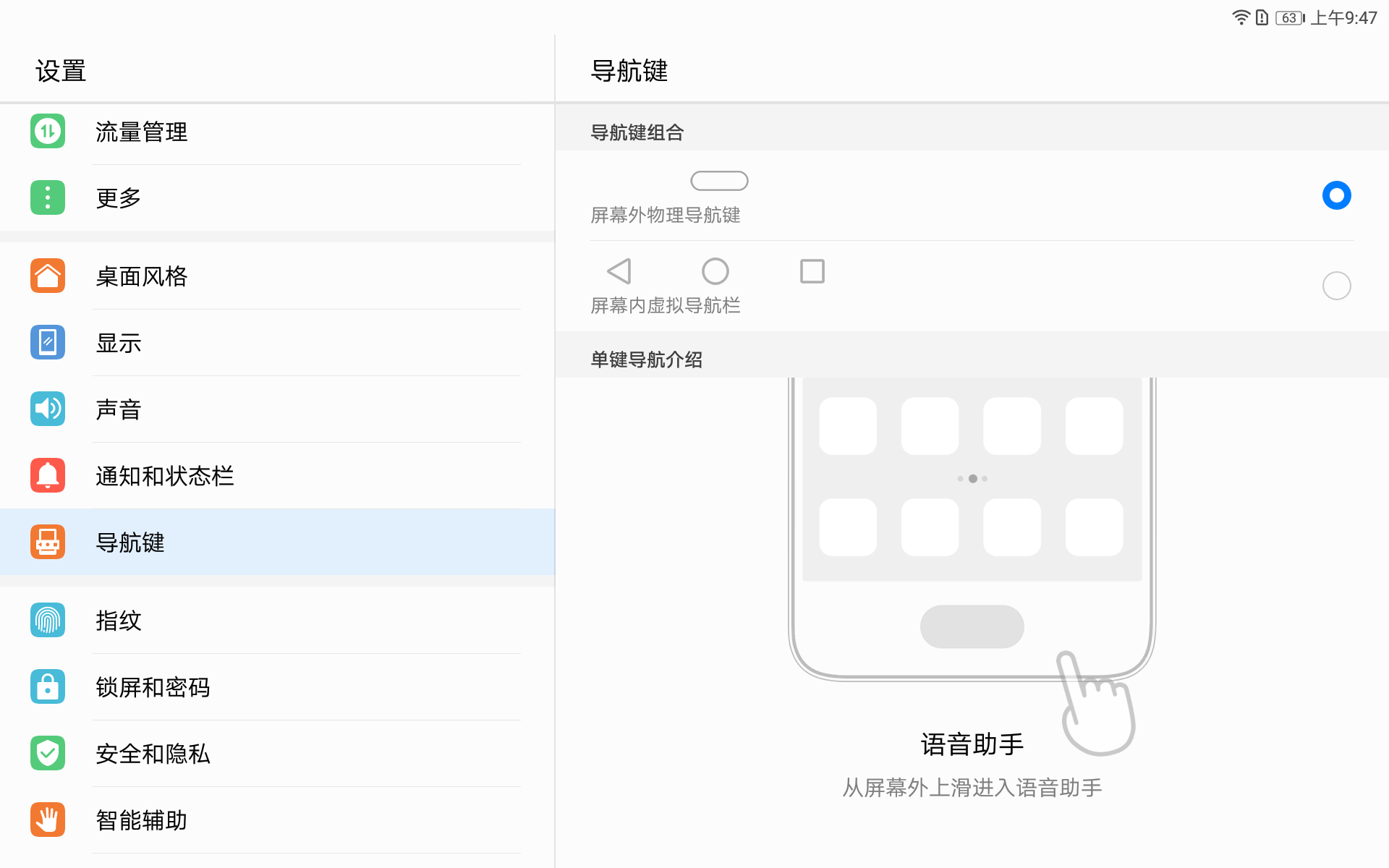Click the 流量管理 data usage icon
Image resolution: width=1389 pixels, height=868 pixels.
coord(48,132)
